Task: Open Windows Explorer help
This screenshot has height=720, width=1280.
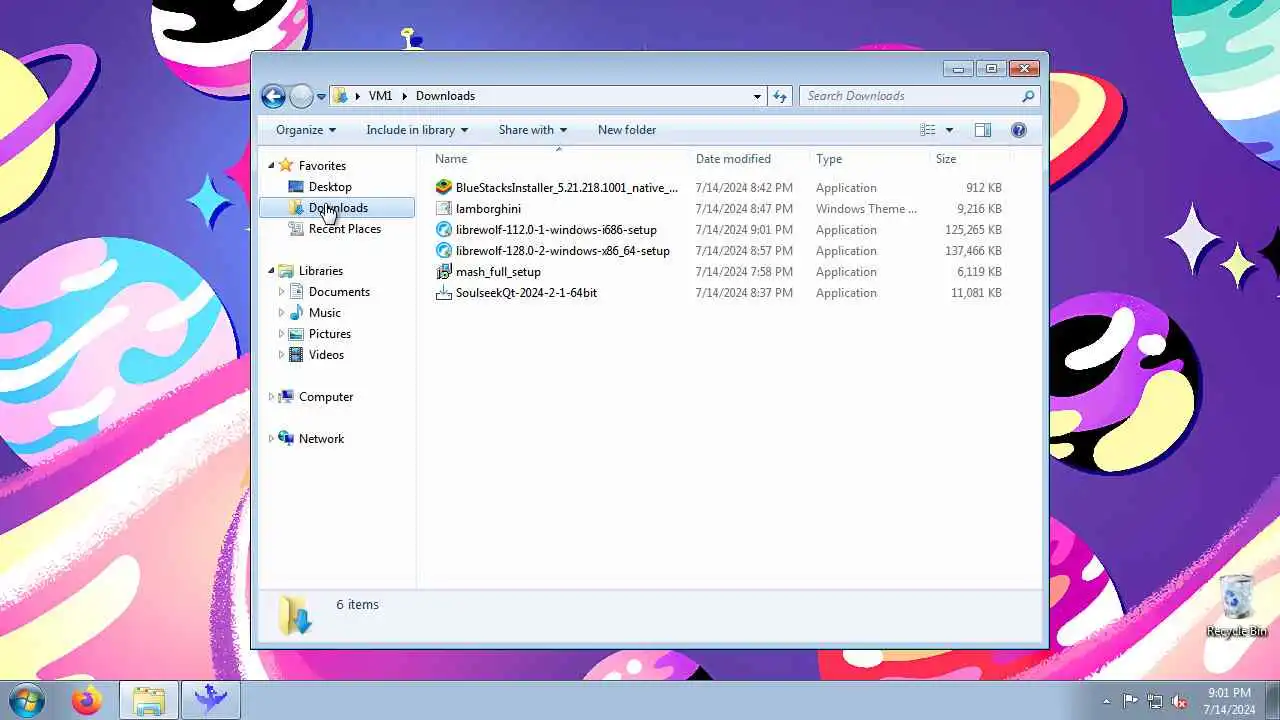Action: pyautogui.click(x=1019, y=130)
